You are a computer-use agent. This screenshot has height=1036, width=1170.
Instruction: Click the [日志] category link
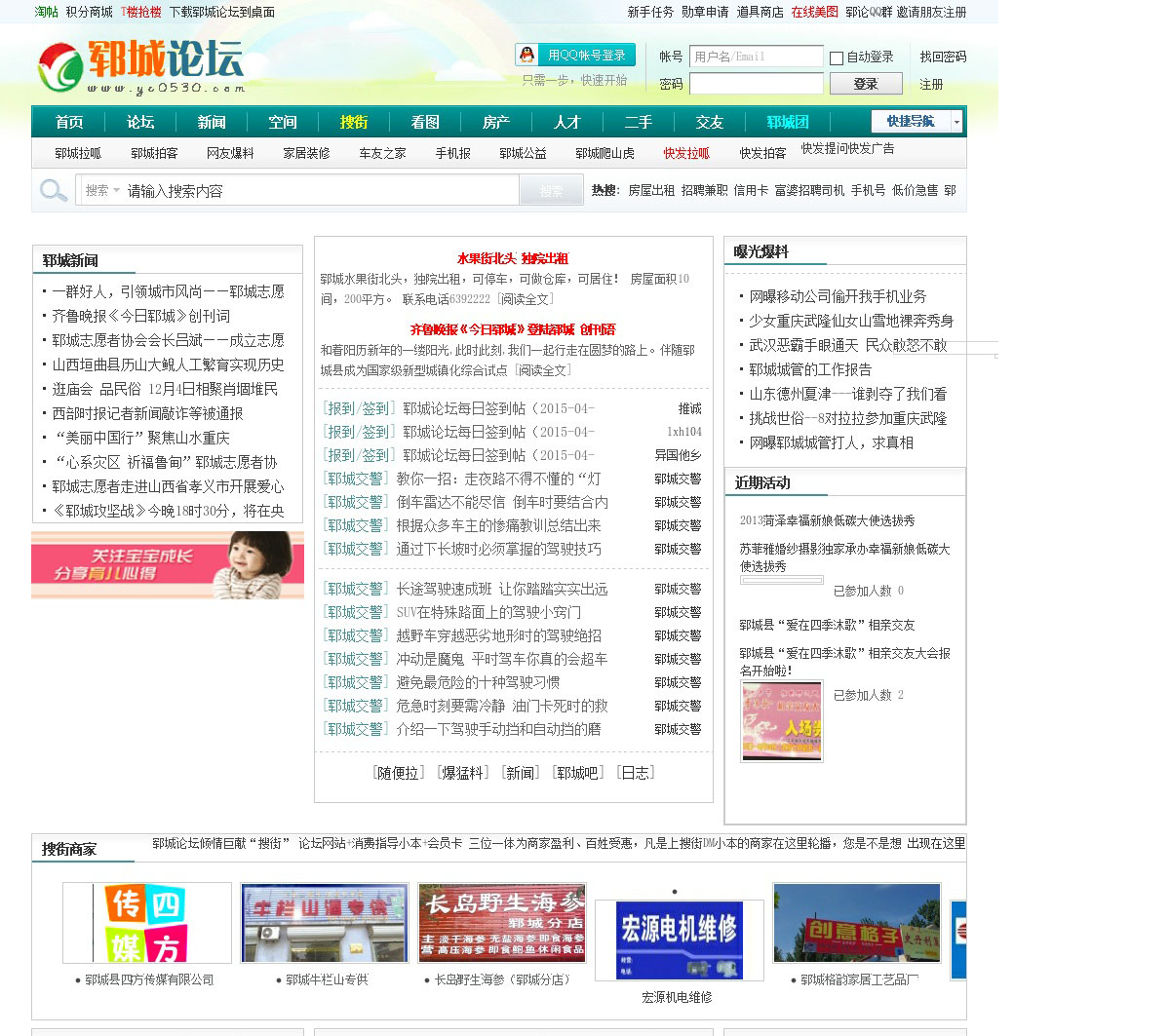(636, 773)
